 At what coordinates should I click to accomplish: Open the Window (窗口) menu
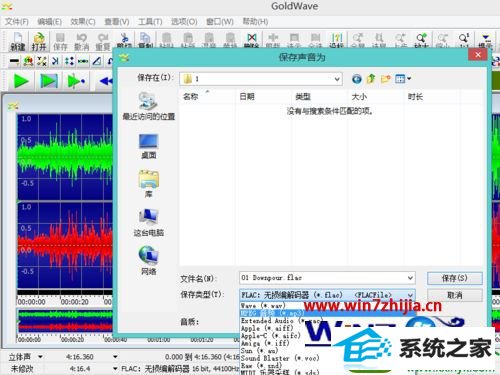220,22
